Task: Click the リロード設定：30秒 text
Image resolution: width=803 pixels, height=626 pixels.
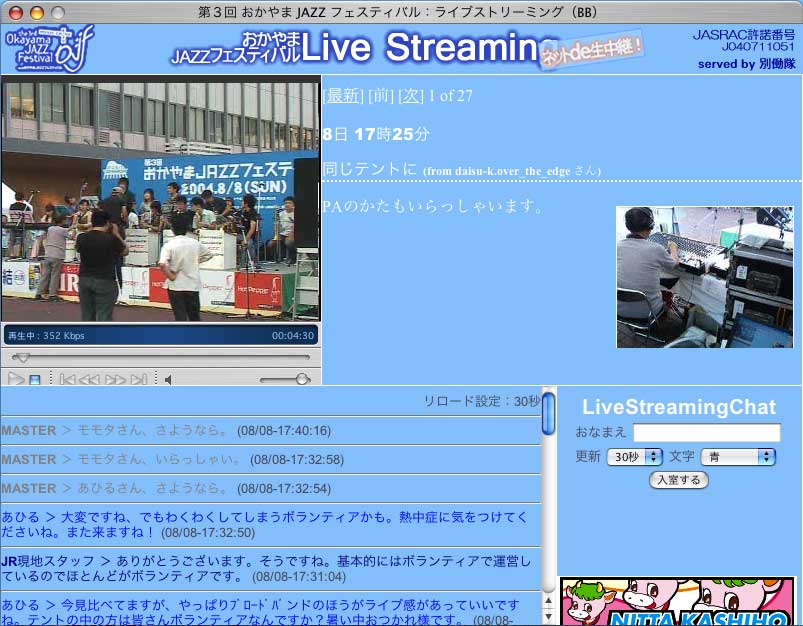Action: click(481, 401)
